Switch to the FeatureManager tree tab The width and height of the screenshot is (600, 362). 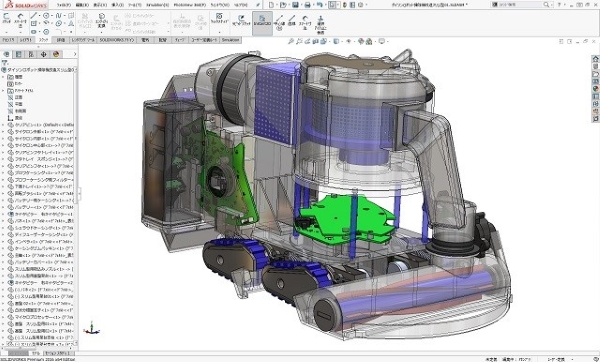(6, 54)
